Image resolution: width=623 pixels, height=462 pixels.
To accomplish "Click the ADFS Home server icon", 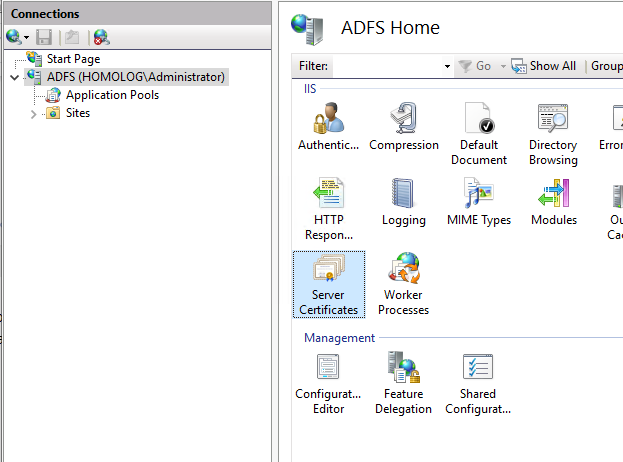I will tap(307, 29).
